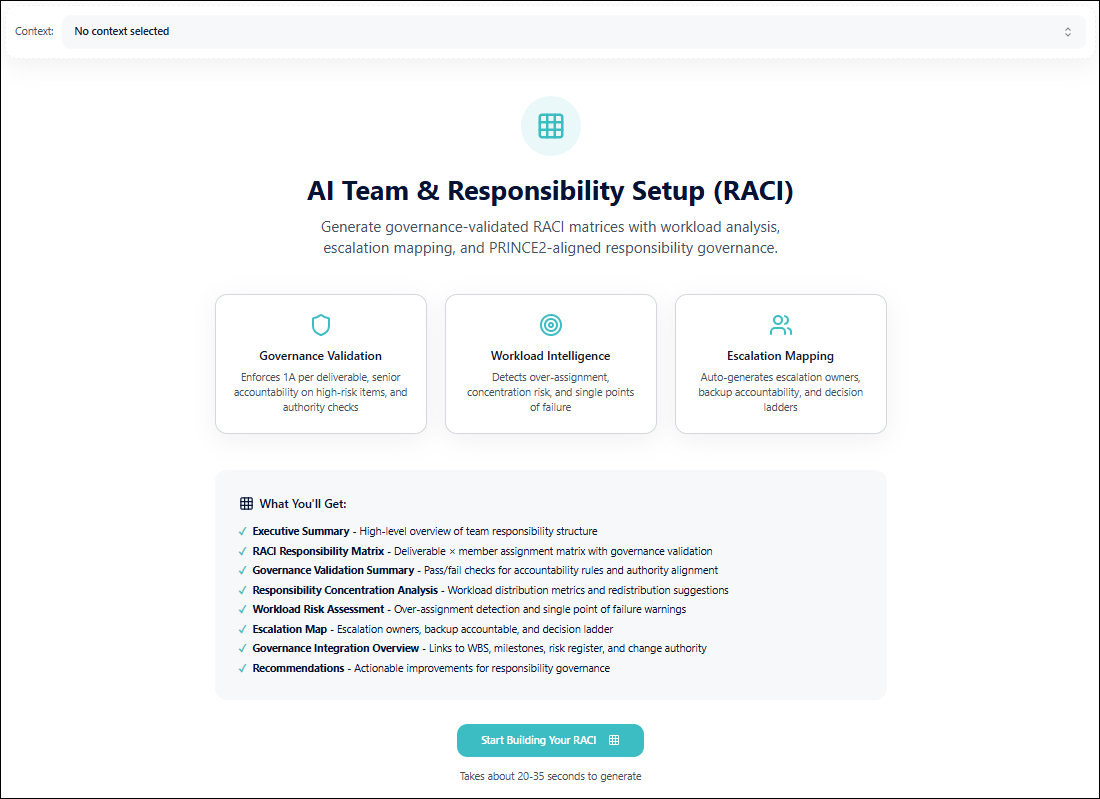This screenshot has width=1100, height=799.
Task: Click the checkmark beside Recommendations
Action: pos(241,668)
